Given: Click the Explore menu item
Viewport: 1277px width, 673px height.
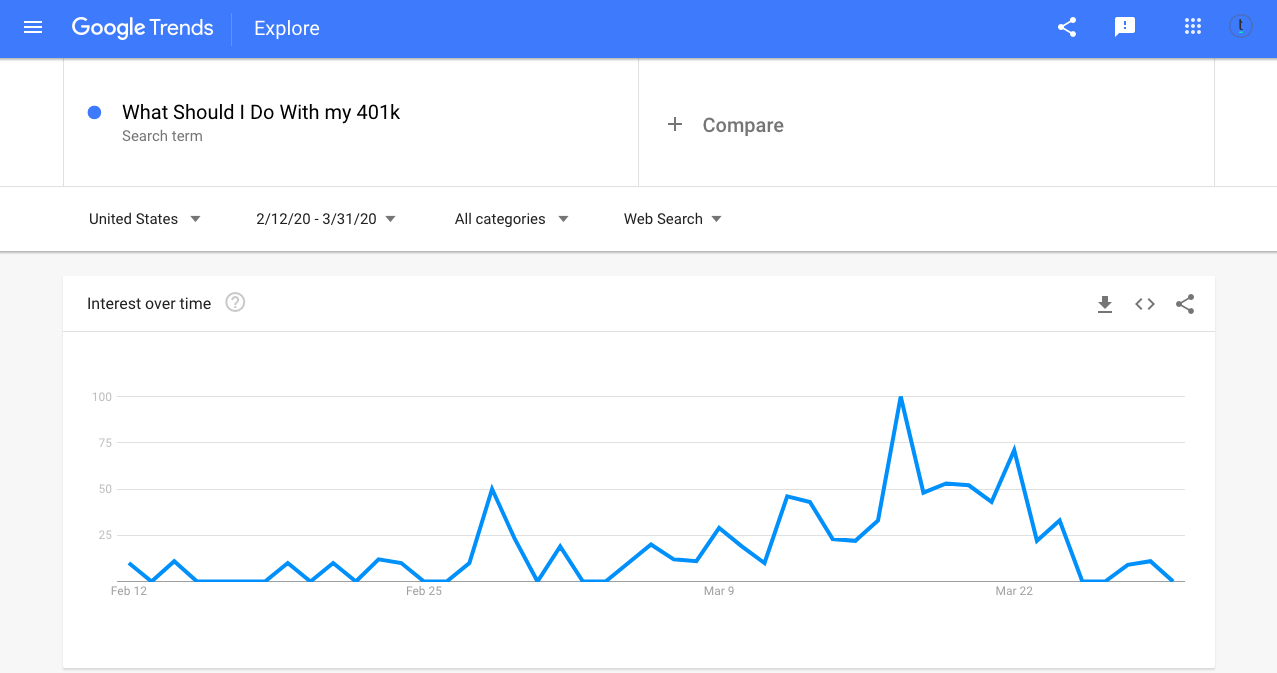Looking at the screenshot, I should point(286,28).
